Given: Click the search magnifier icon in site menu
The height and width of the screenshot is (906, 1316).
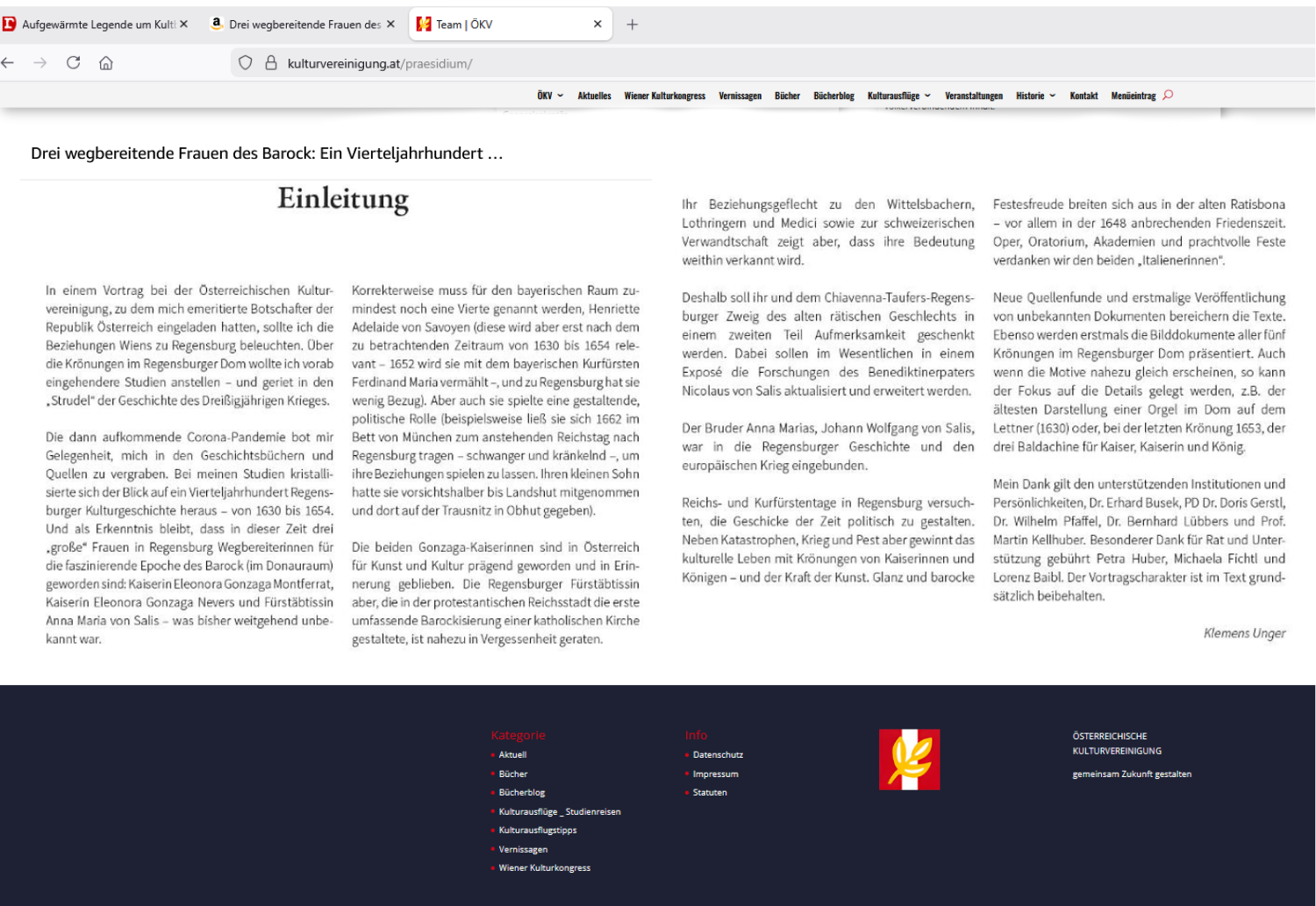Looking at the screenshot, I should pyautogui.click(x=1168, y=96).
